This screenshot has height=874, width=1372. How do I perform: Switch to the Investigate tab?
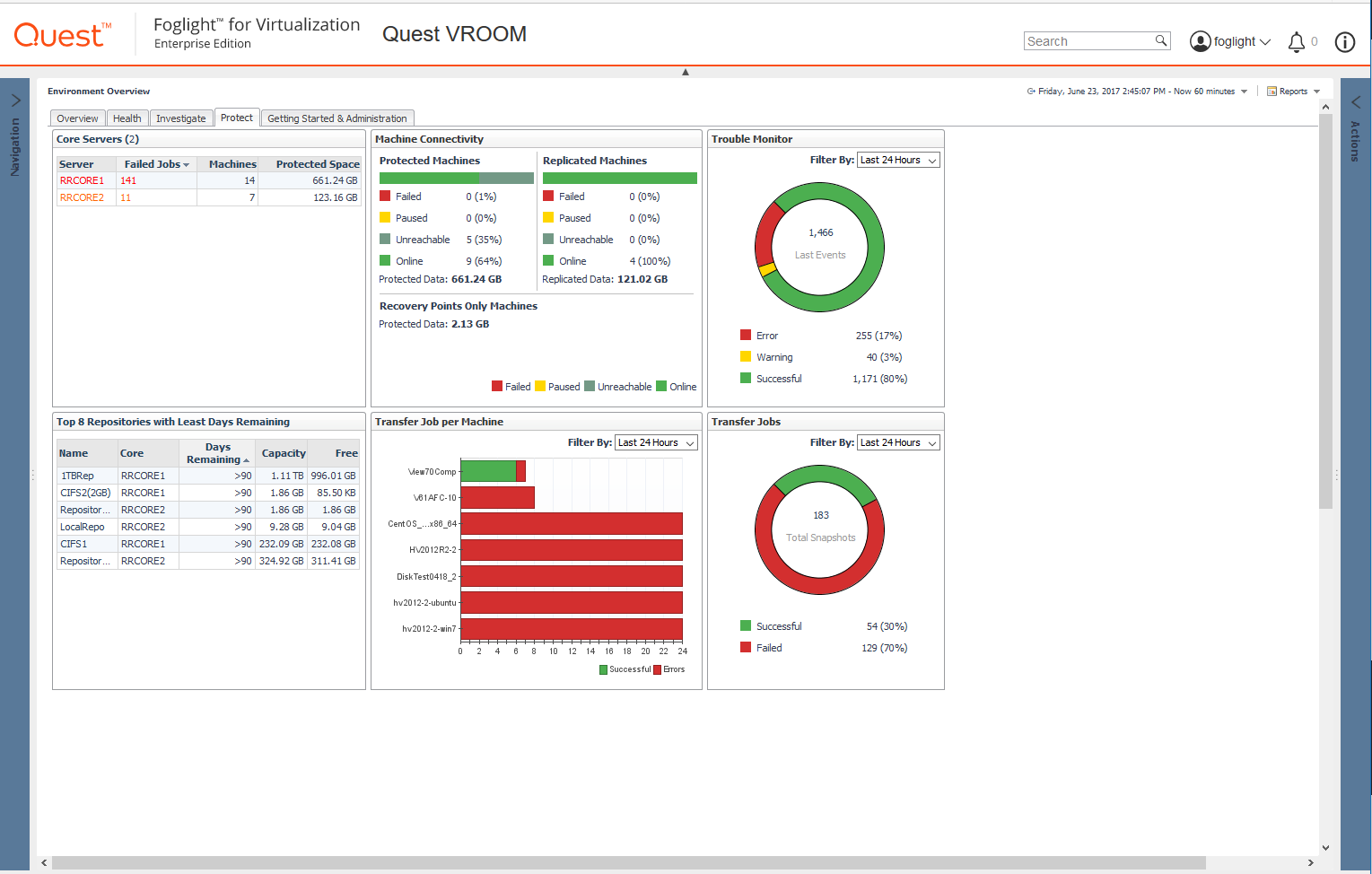coord(180,118)
